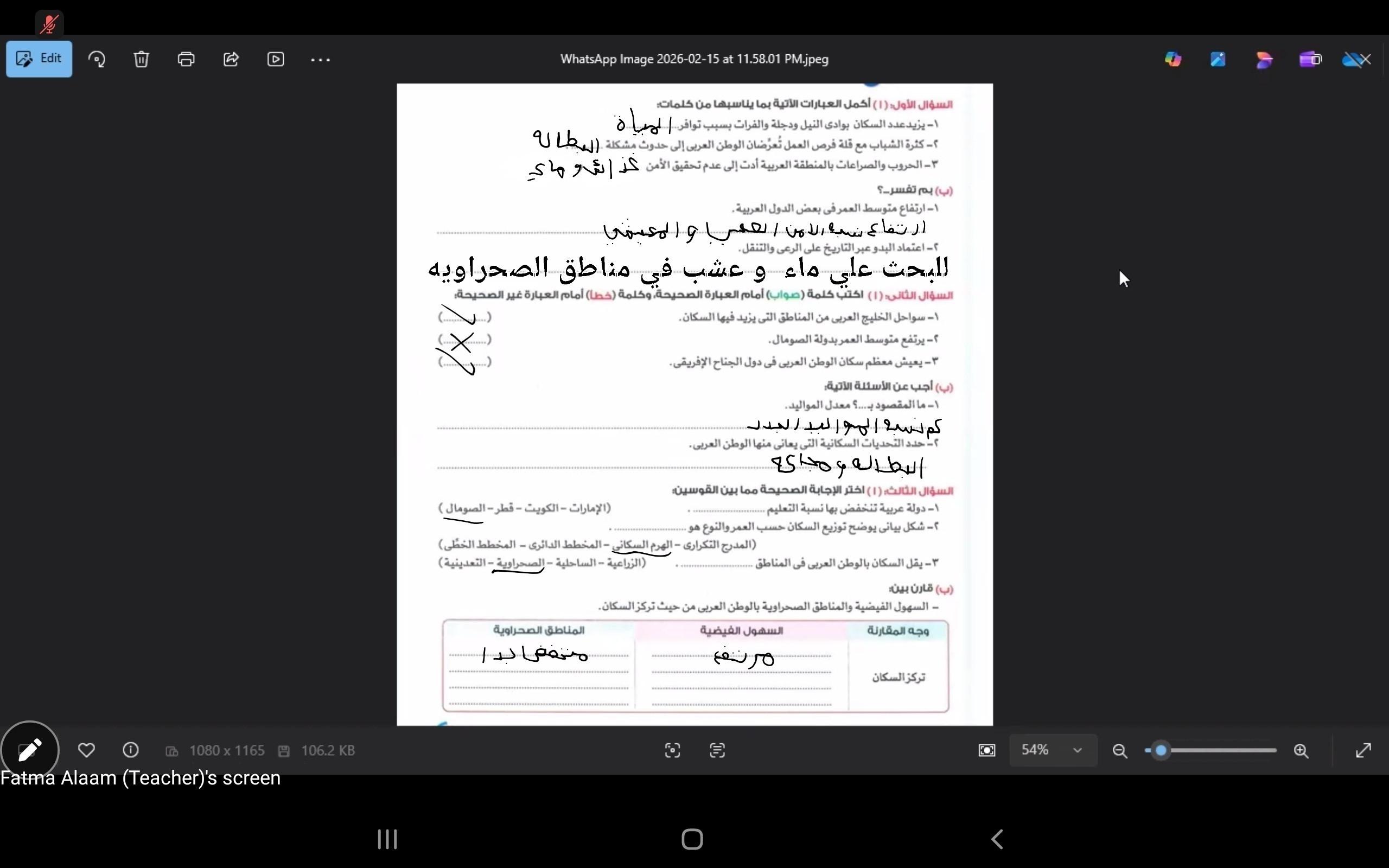Viewport: 1389px width, 868px height.
Task: Rotate the image using rotate icon
Action: (x=97, y=59)
